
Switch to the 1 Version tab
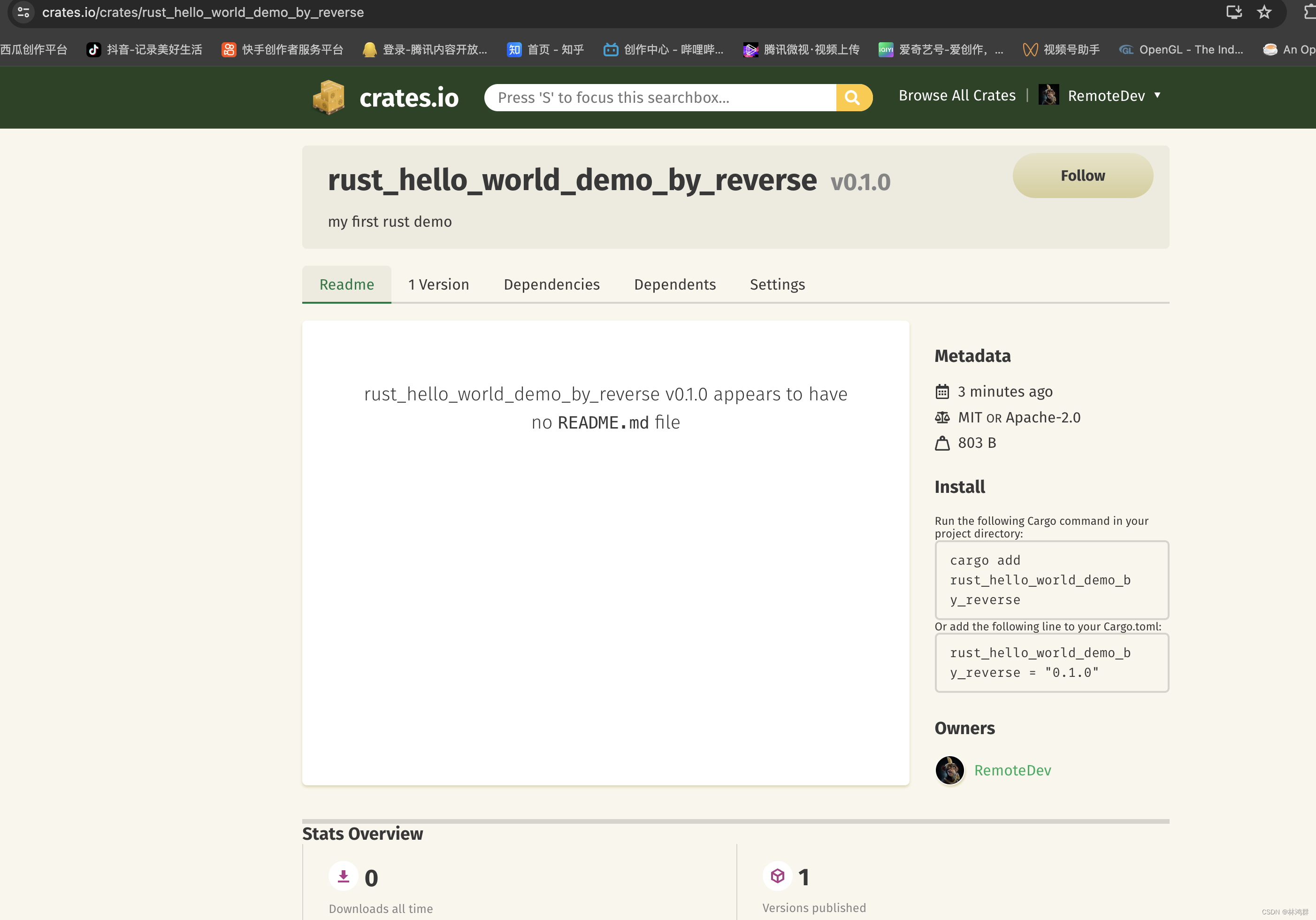438,284
